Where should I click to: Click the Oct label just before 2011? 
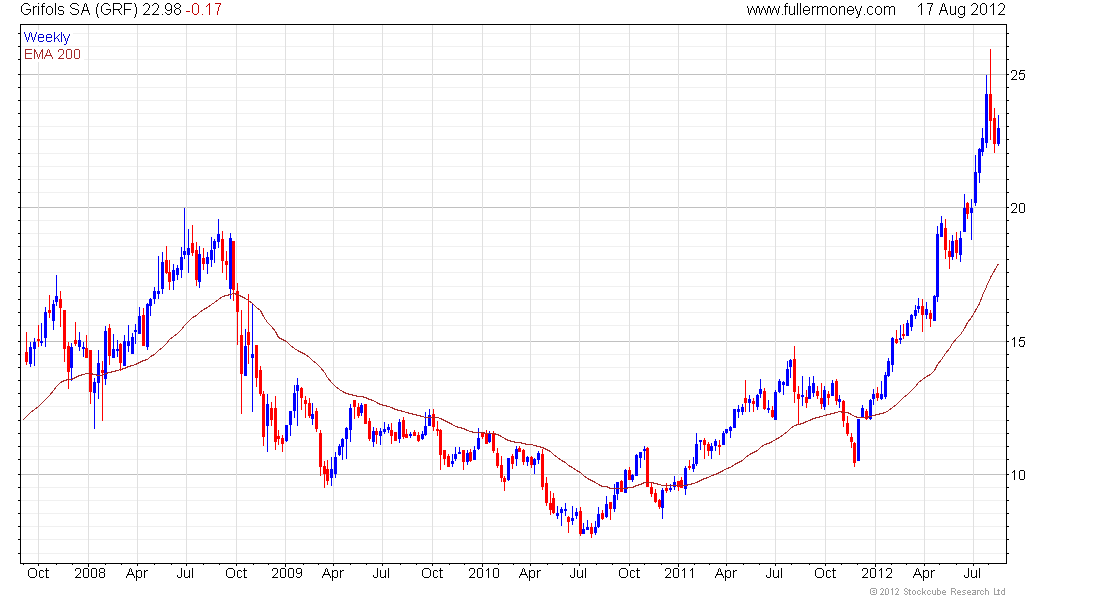629,573
